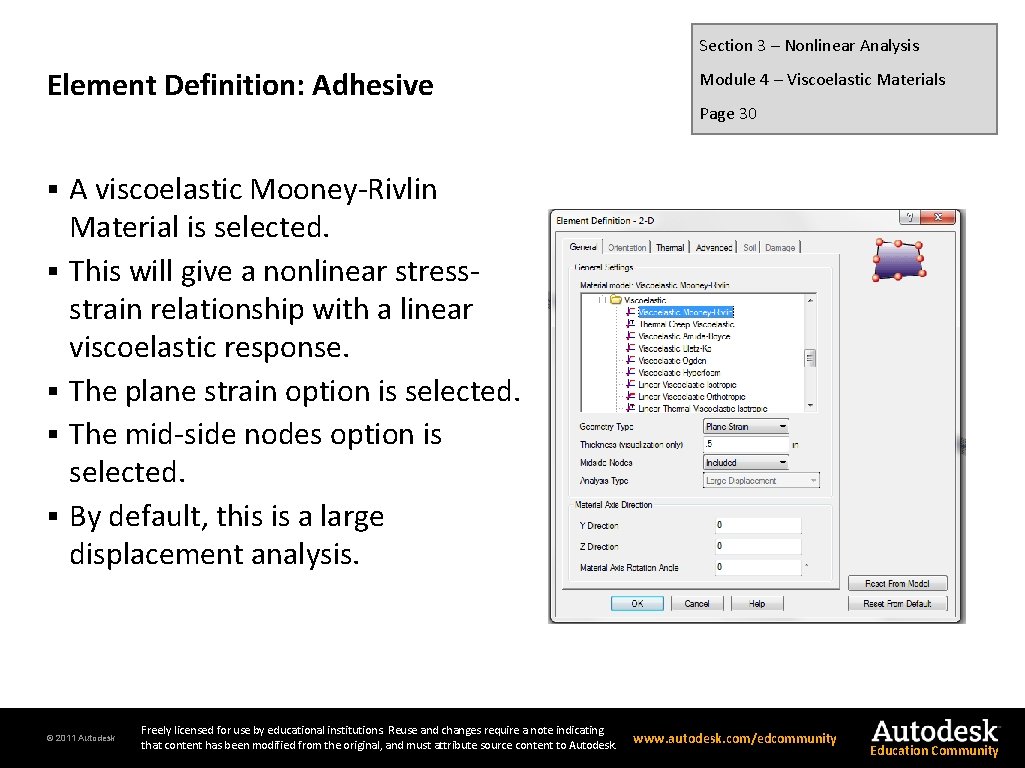
Task: Click the Reset From Model button
Action: 897,583
